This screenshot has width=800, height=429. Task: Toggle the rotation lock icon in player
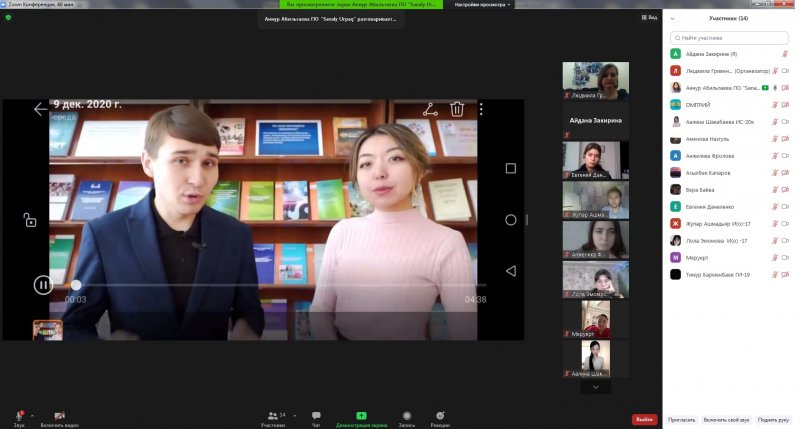[x=30, y=220]
